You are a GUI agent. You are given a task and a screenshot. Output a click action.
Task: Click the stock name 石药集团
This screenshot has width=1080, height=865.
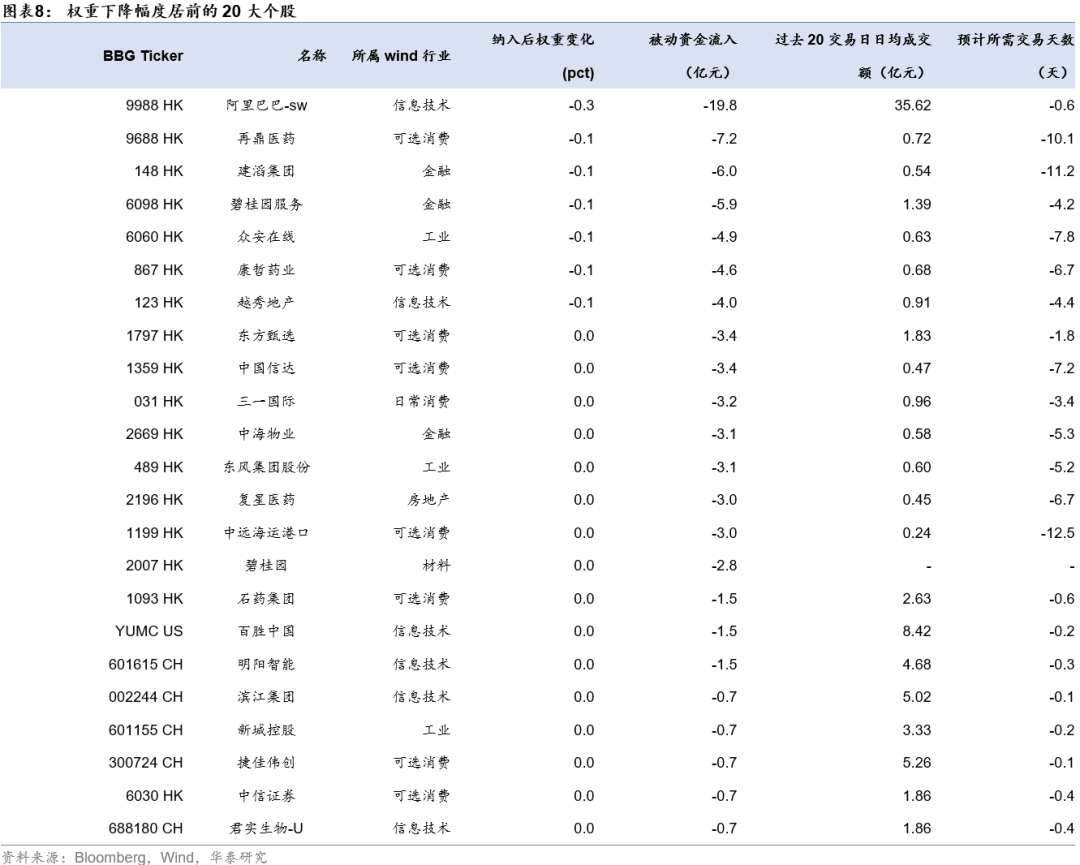coord(267,598)
